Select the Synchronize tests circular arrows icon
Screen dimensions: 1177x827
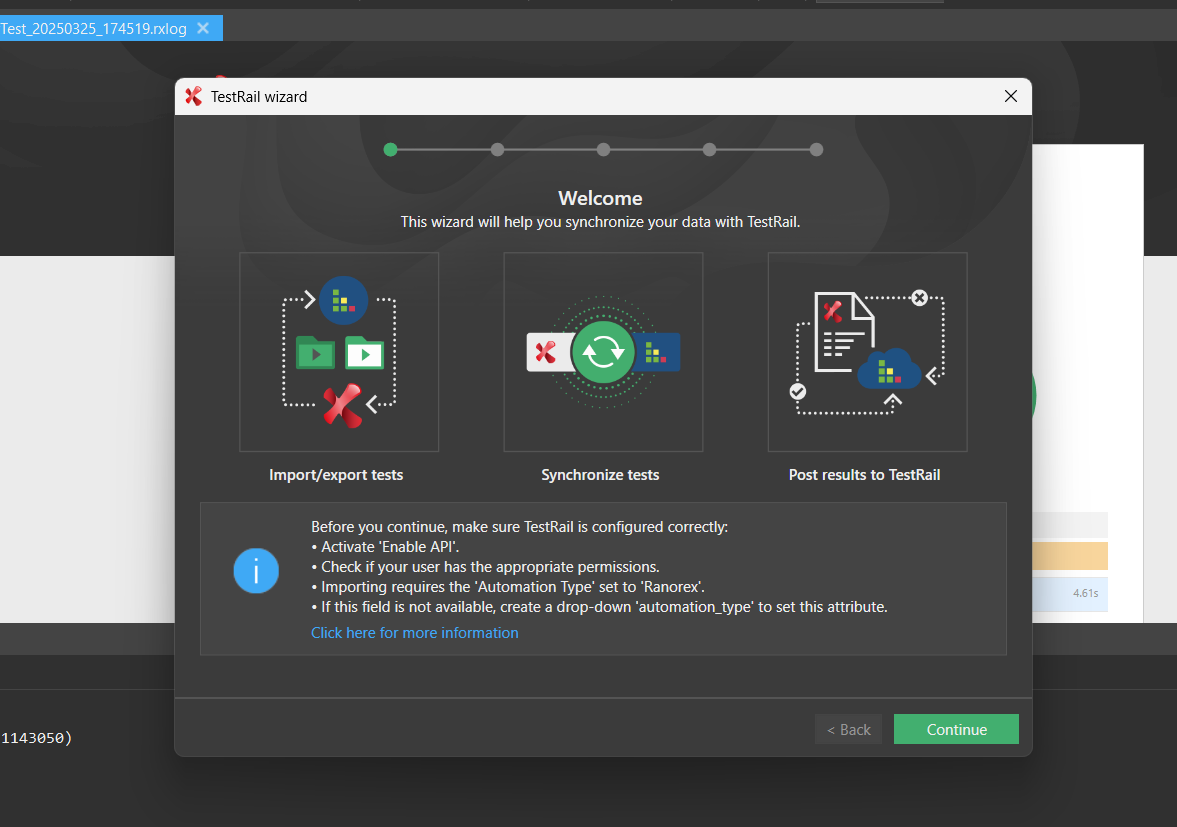(603, 352)
